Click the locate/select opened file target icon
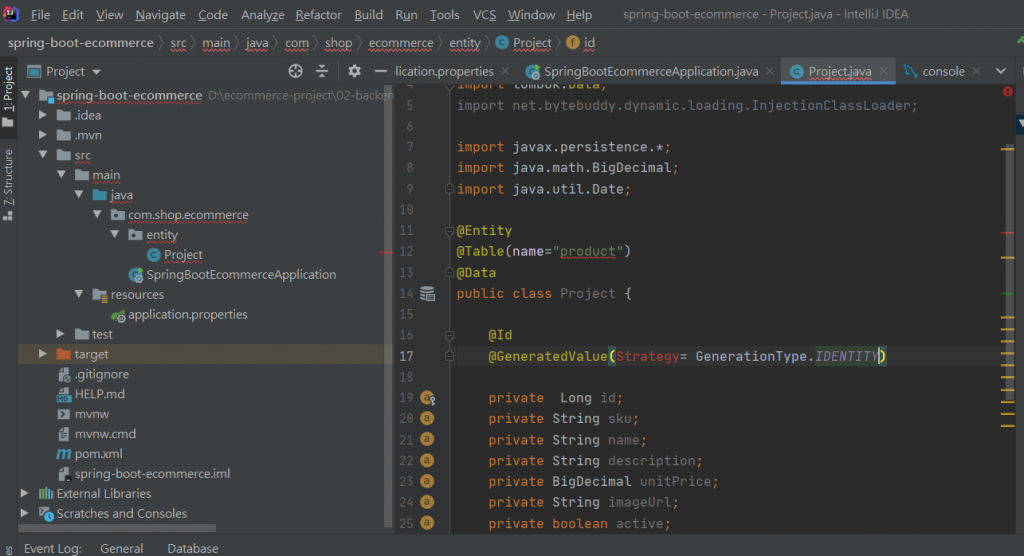 tap(295, 71)
